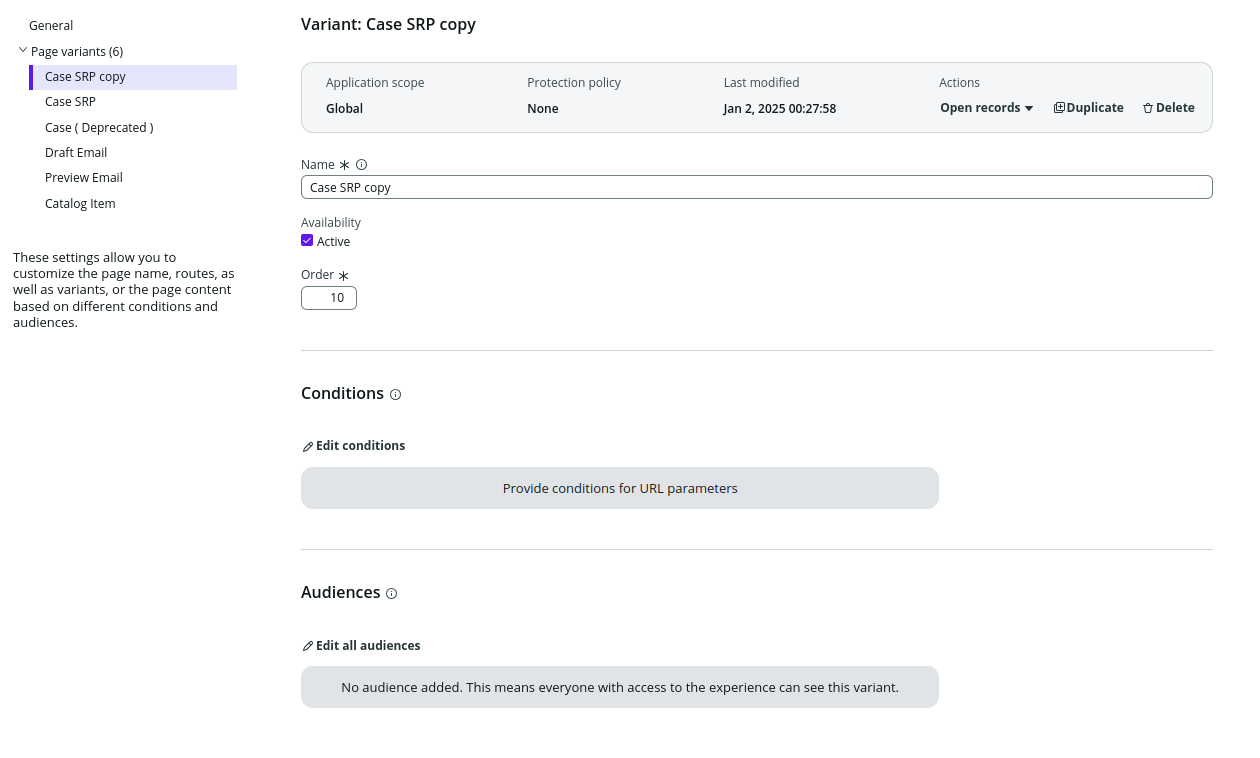The height and width of the screenshot is (758, 1260).
Task: Uncheck the Active availability checkbox
Action: click(307, 241)
